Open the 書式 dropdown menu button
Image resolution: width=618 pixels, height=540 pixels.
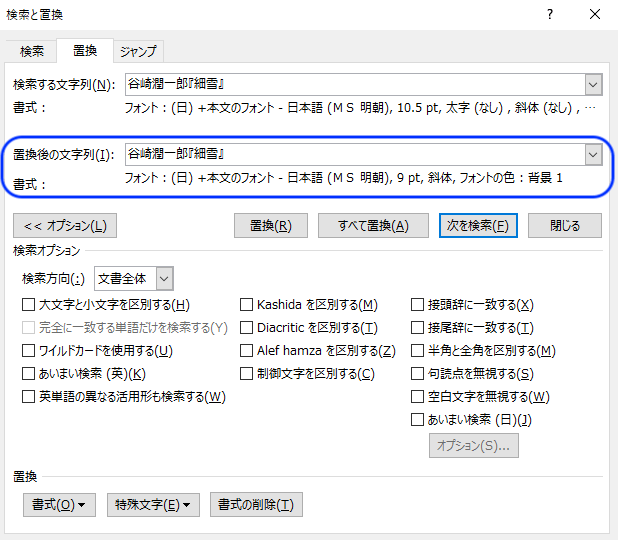59,505
